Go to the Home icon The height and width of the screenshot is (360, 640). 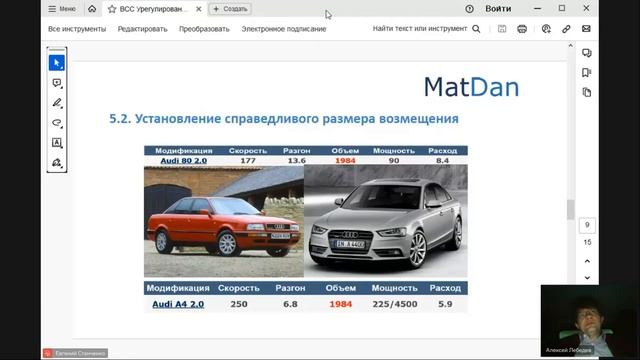92,9
